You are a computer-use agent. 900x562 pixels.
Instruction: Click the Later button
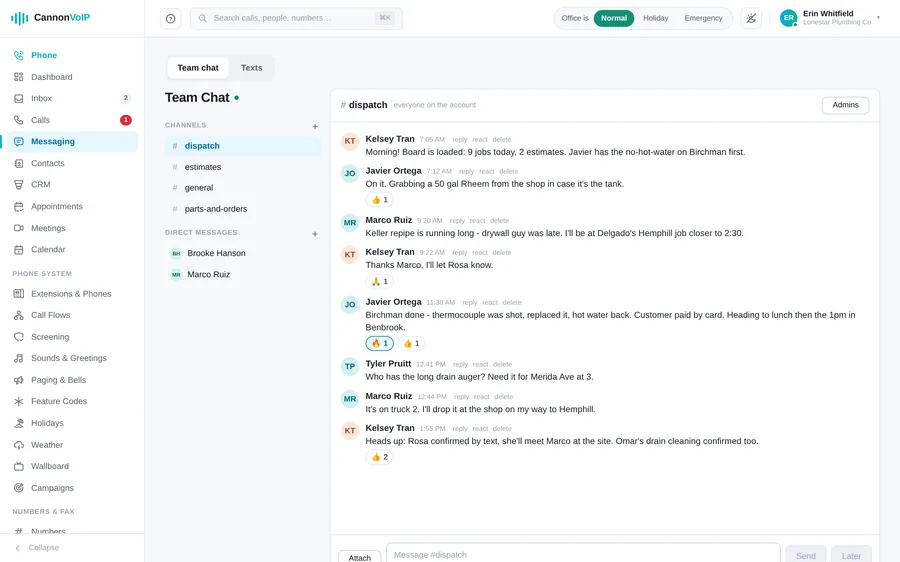(x=851, y=555)
